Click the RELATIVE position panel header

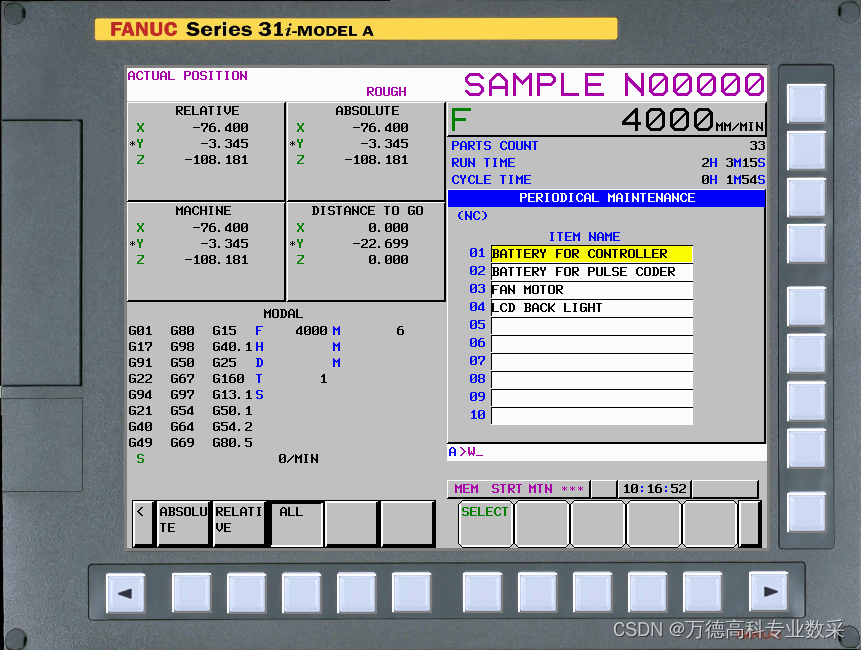tap(207, 111)
